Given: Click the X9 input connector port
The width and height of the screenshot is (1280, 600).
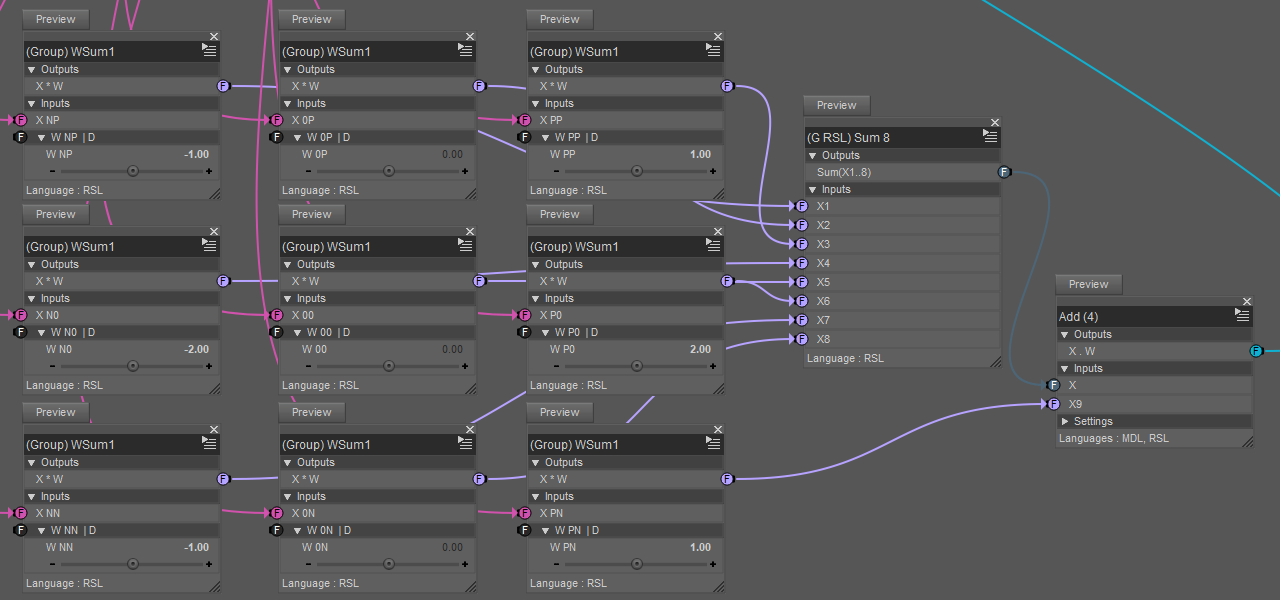Looking at the screenshot, I should [x=1053, y=404].
